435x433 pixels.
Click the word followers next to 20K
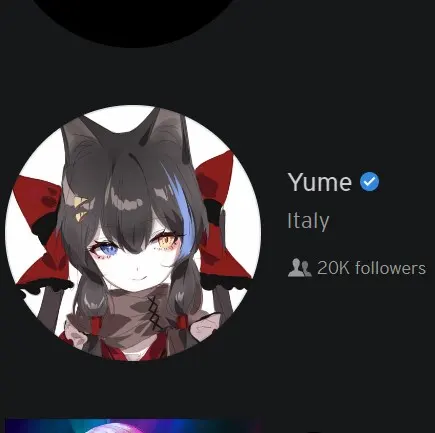[x=391, y=268]
